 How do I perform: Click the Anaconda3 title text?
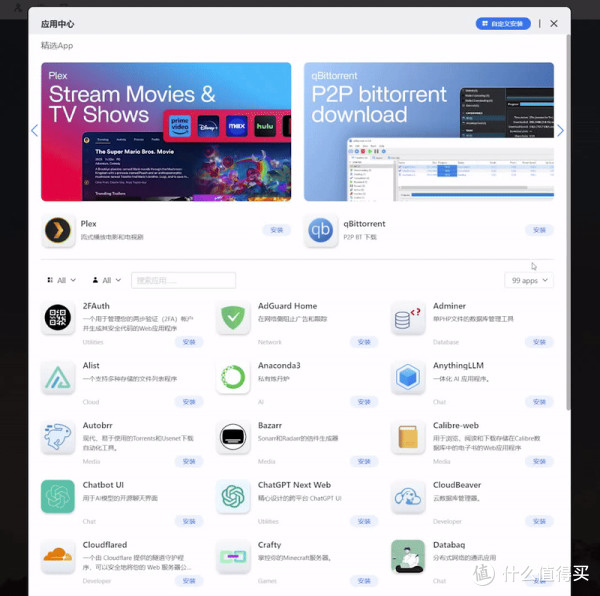(279, 365)
